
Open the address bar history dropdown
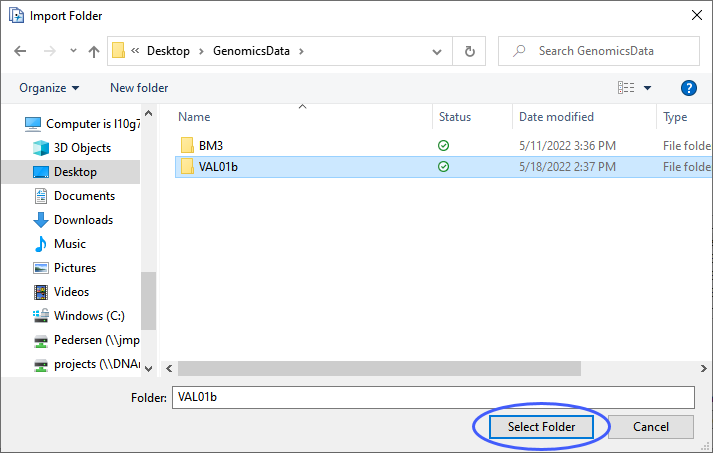pyautogui.click(x=437, y=52)
